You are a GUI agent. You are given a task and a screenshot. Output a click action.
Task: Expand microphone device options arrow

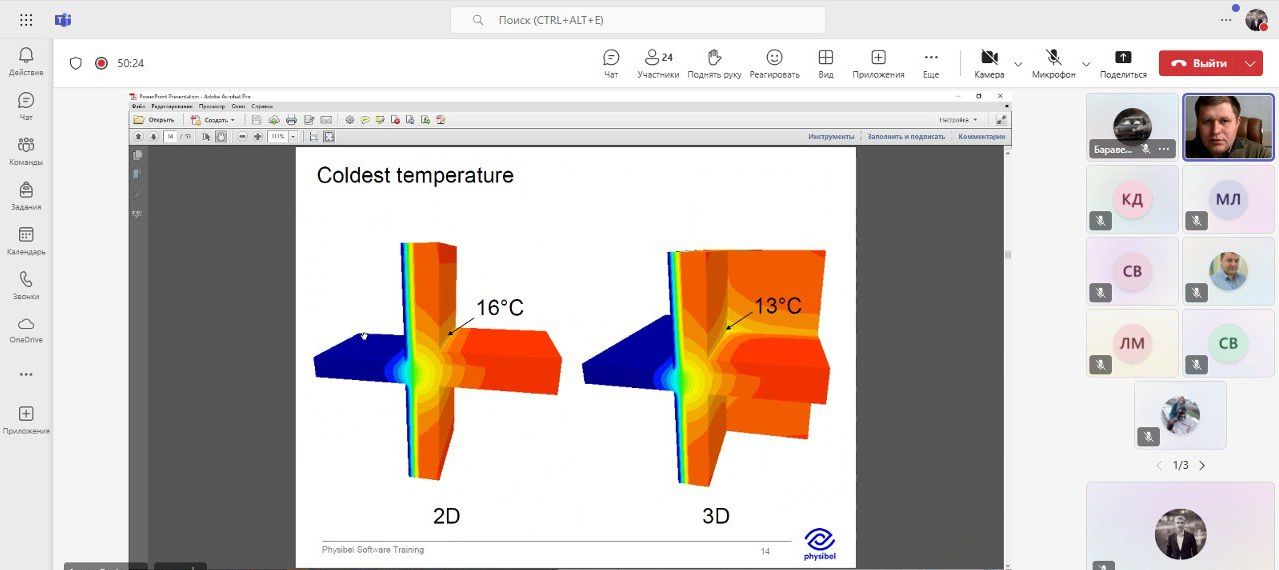click(x=1086, y=64)
